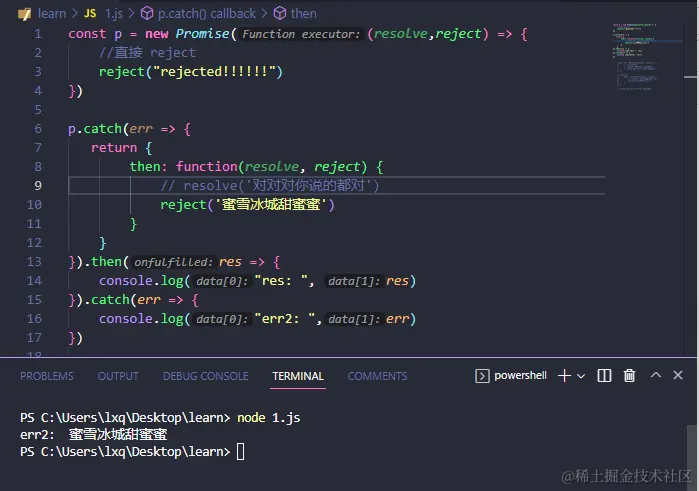
Task: Click the '蜜雪冰城甜蜜蜜' string in line 10
Action: (x=271, y=204)
